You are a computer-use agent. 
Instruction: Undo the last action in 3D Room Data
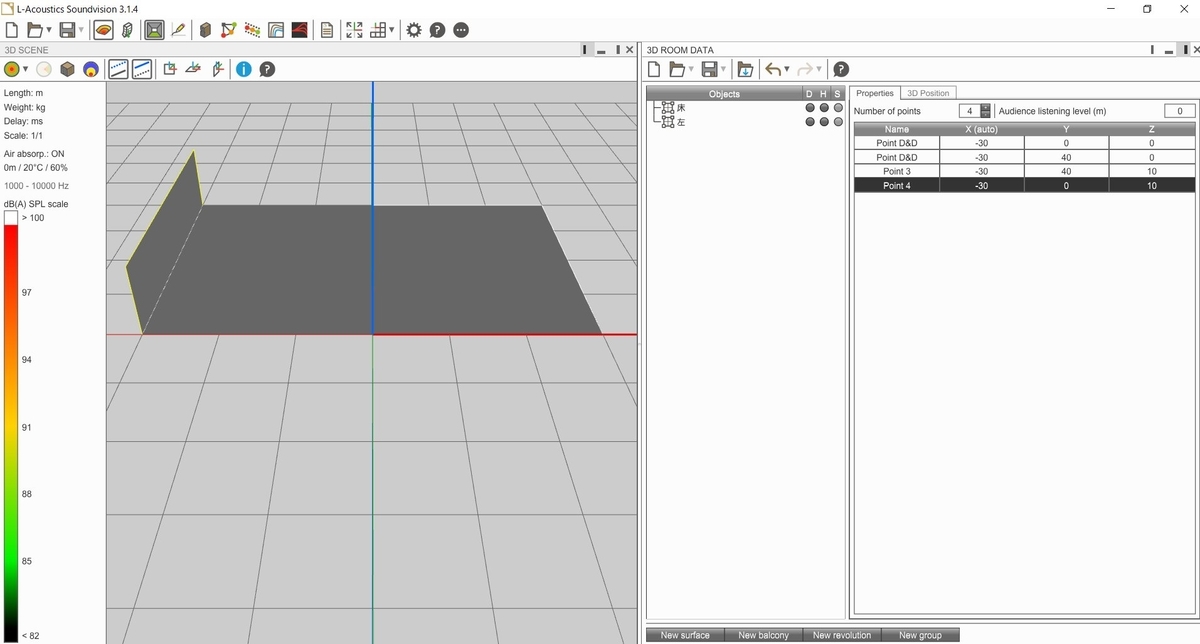[772, 69]
